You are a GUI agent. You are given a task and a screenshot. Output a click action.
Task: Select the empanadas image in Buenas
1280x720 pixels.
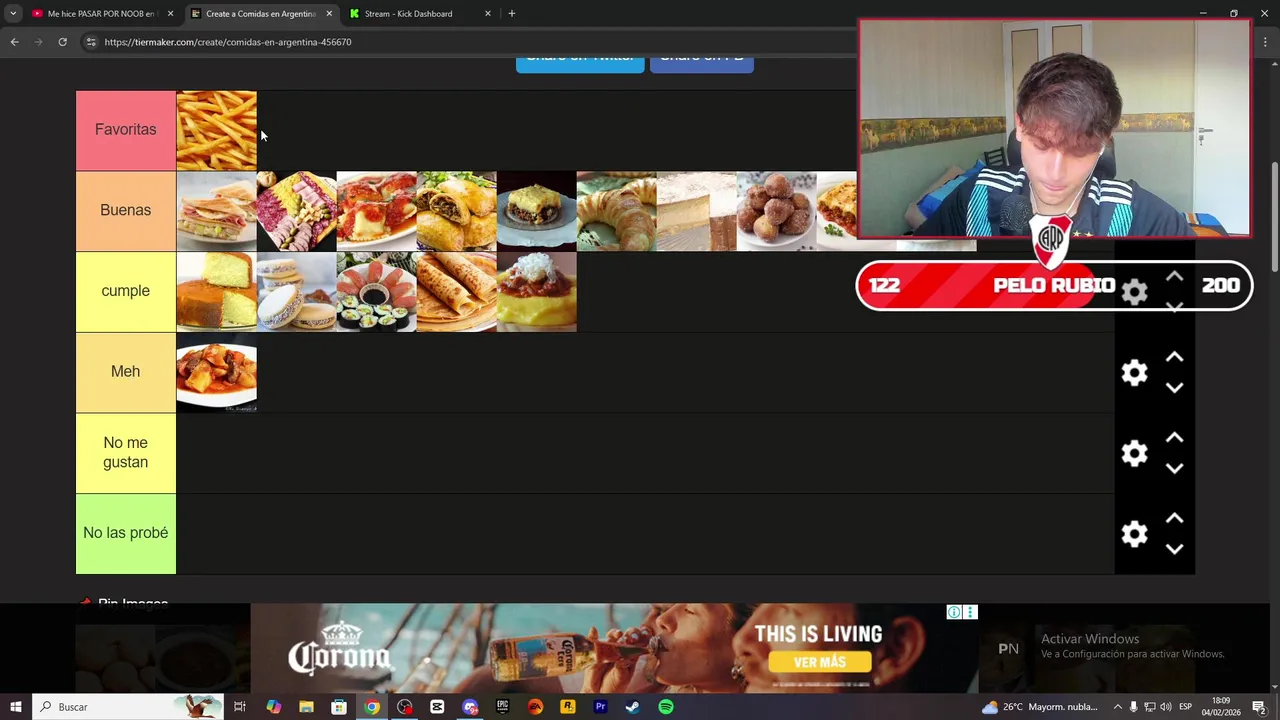(x=456, y=211)
